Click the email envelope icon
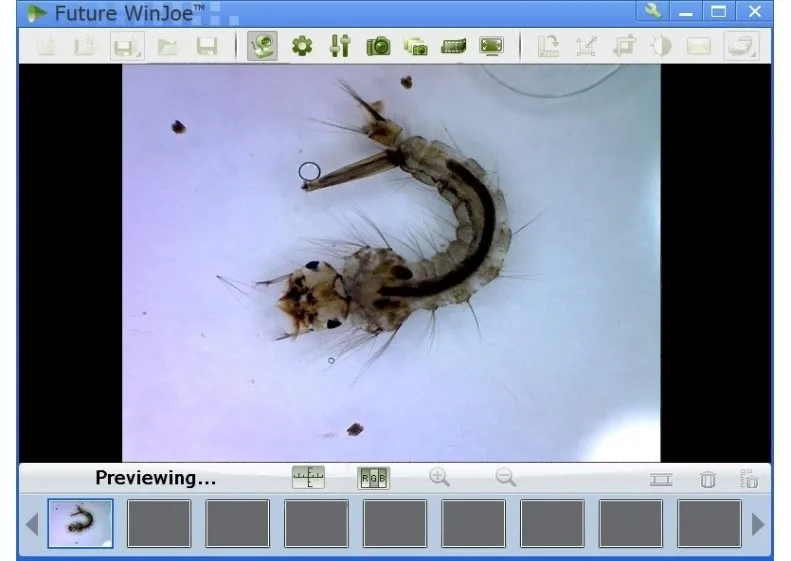Image resolution: width=791 pixels, height=561 pixels. point(699,46)
